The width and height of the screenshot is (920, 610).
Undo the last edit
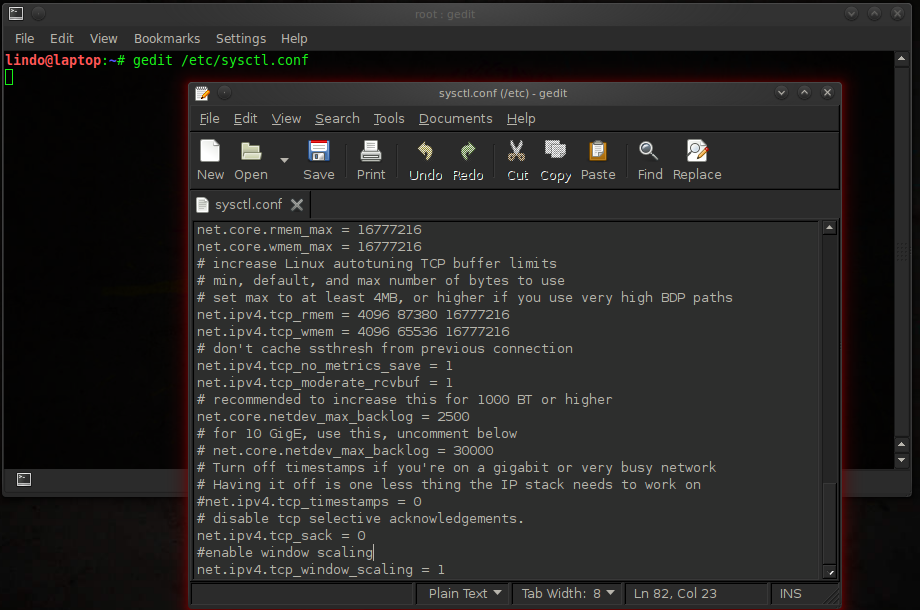click(424, 160)
